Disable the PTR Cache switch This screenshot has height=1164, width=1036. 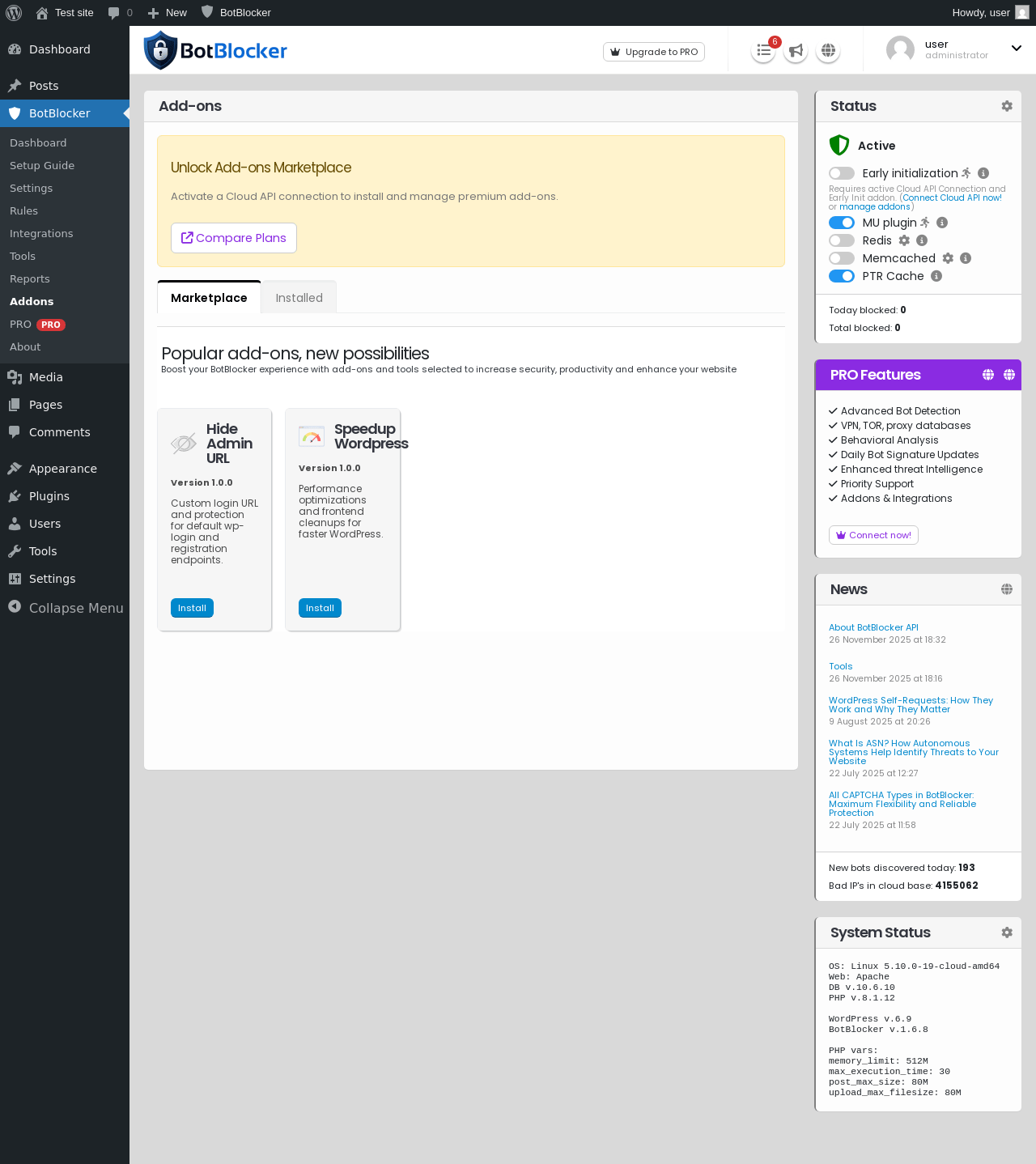[842, 276]
